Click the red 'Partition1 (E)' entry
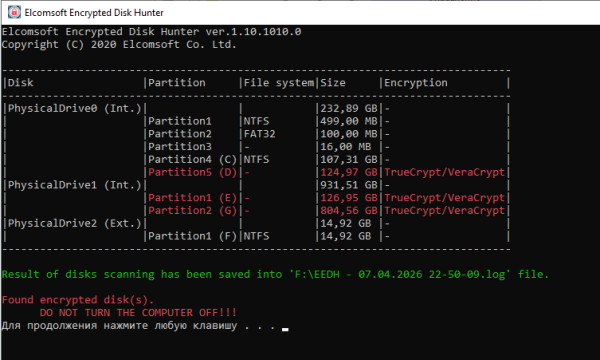Image resolution: width=600 pixels, height=360 pixels. tap(193, 197)
